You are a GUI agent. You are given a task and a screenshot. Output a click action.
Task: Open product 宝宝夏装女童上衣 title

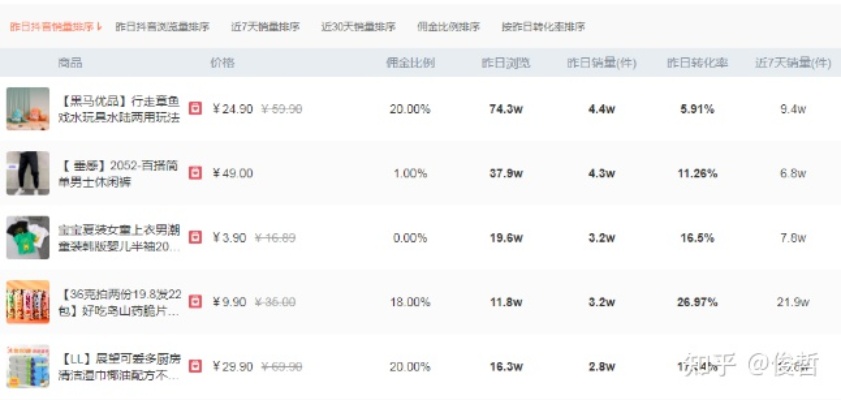tap(119, 238)
